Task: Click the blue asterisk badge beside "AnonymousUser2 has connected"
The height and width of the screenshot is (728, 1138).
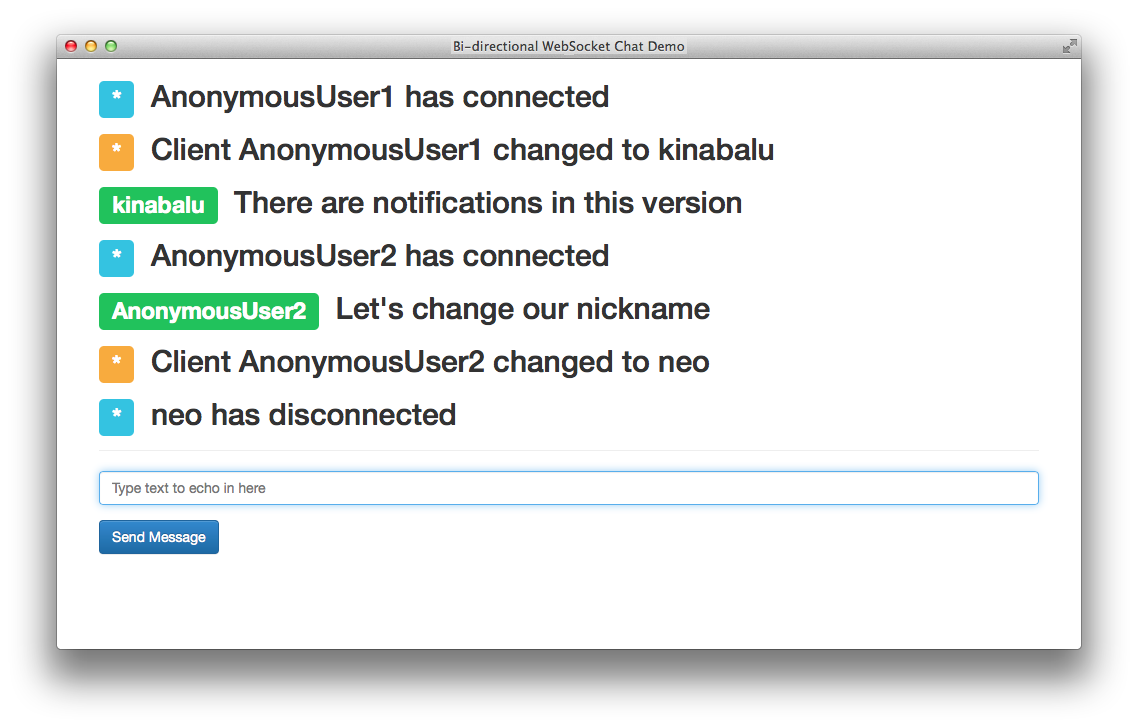Action: [116, 258]
